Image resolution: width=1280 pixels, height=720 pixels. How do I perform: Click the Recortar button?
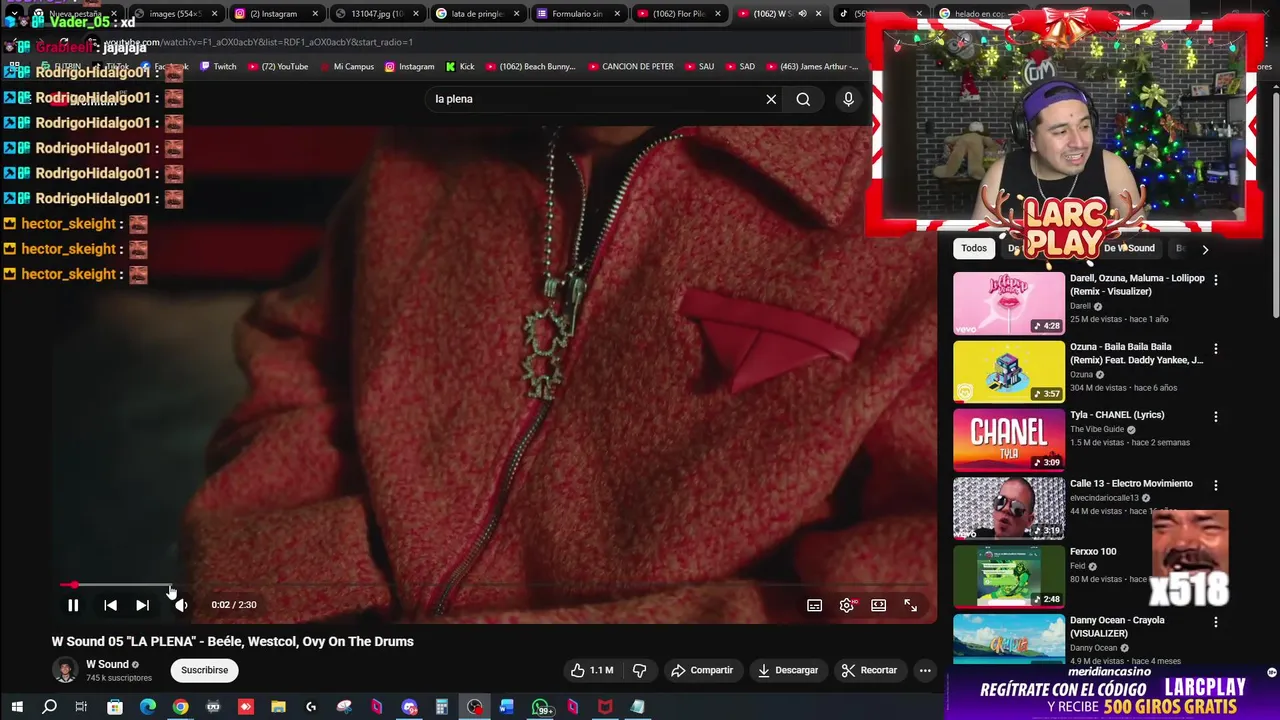pos(870,670)
